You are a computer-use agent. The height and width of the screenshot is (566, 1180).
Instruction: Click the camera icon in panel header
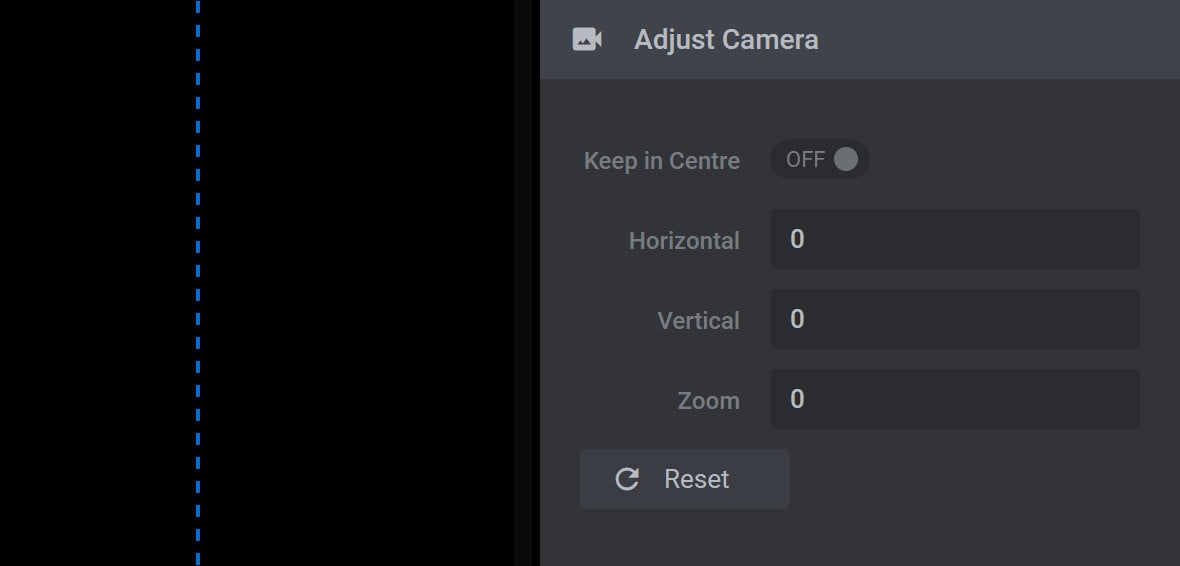586,39
